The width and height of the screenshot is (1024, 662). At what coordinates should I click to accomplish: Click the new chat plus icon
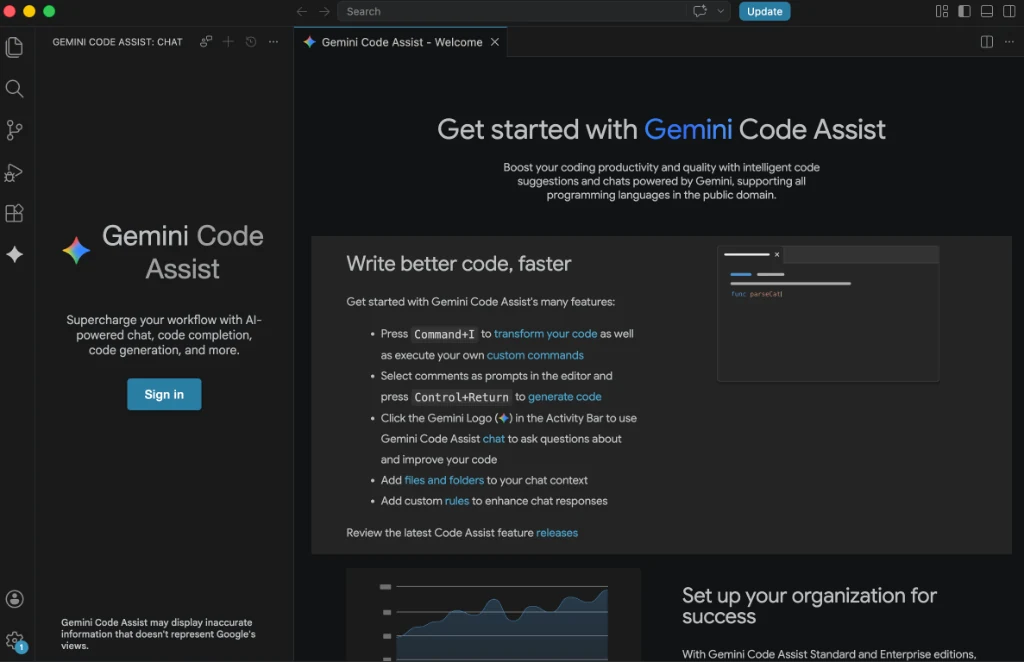click(x=228, y=42)
